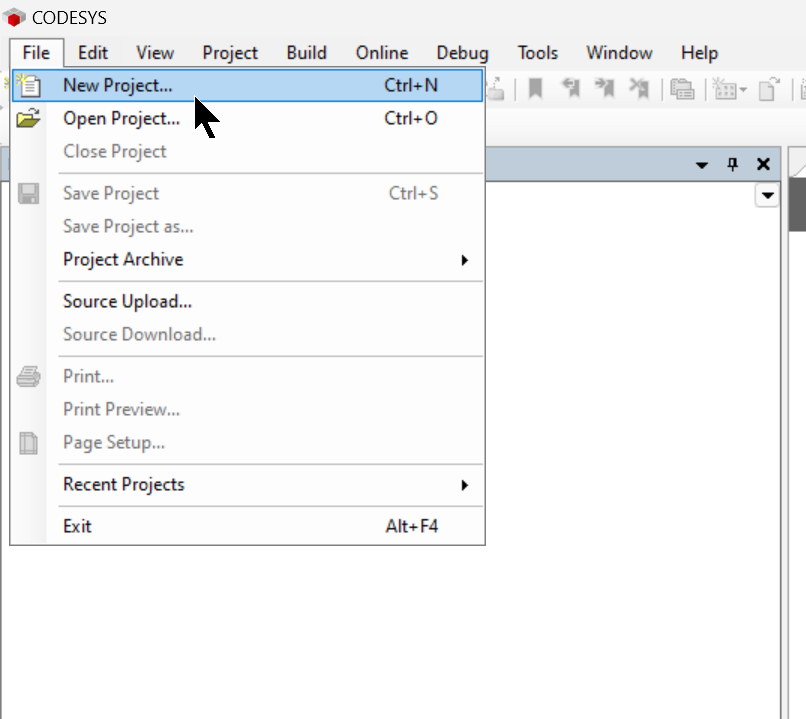This screenshot has height=719, width=806.
Task: Click the add object toolbar icon
Action: tap(724, 89)
